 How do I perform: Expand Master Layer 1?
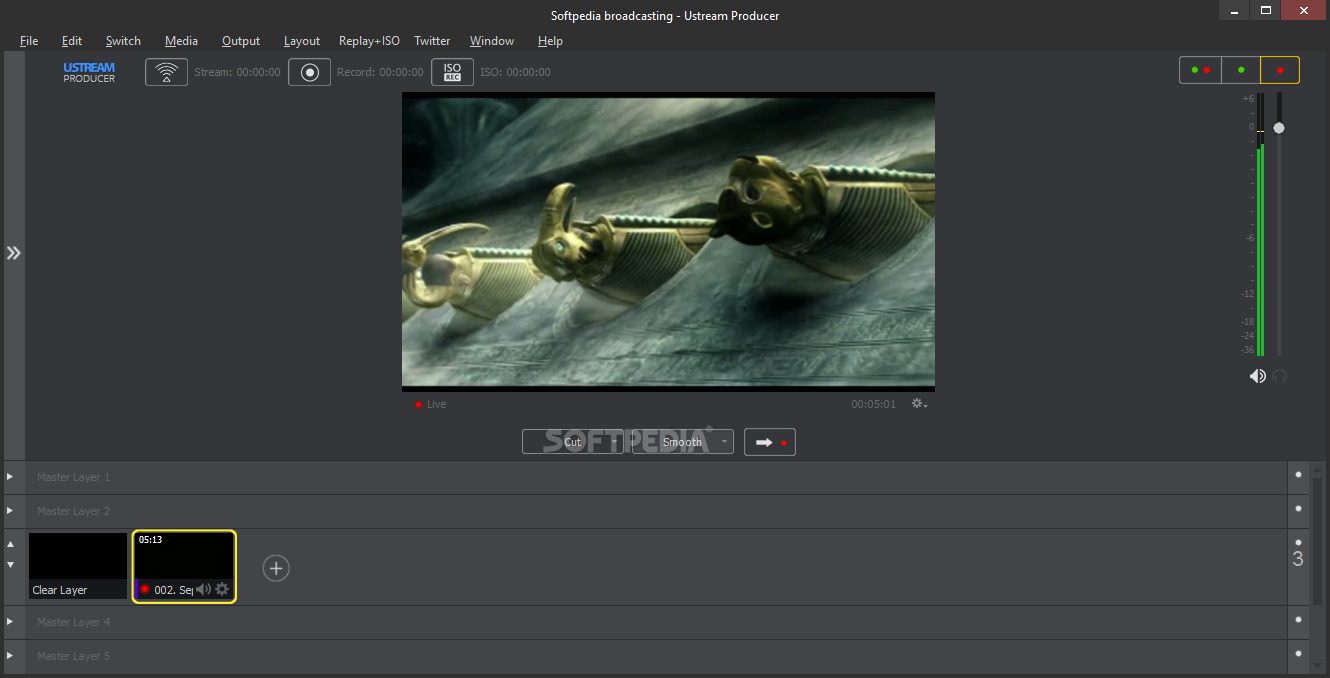click(10, 477)
